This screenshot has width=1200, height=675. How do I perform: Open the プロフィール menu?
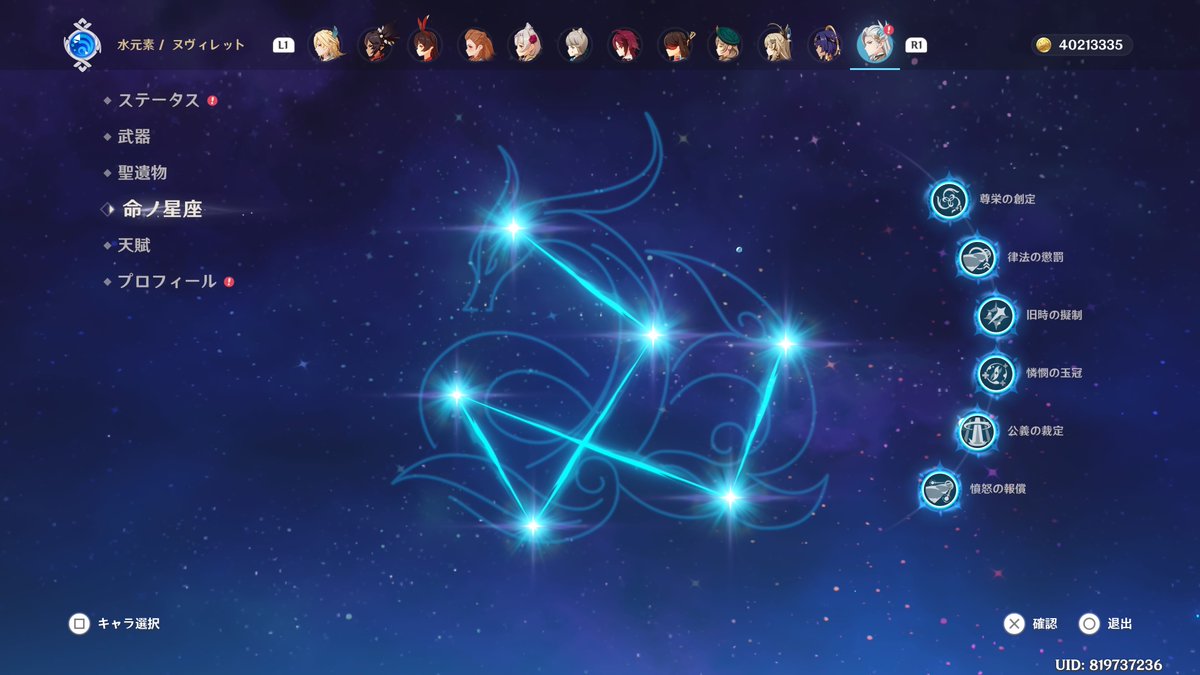pyautogui.click(x=167, y=282)
